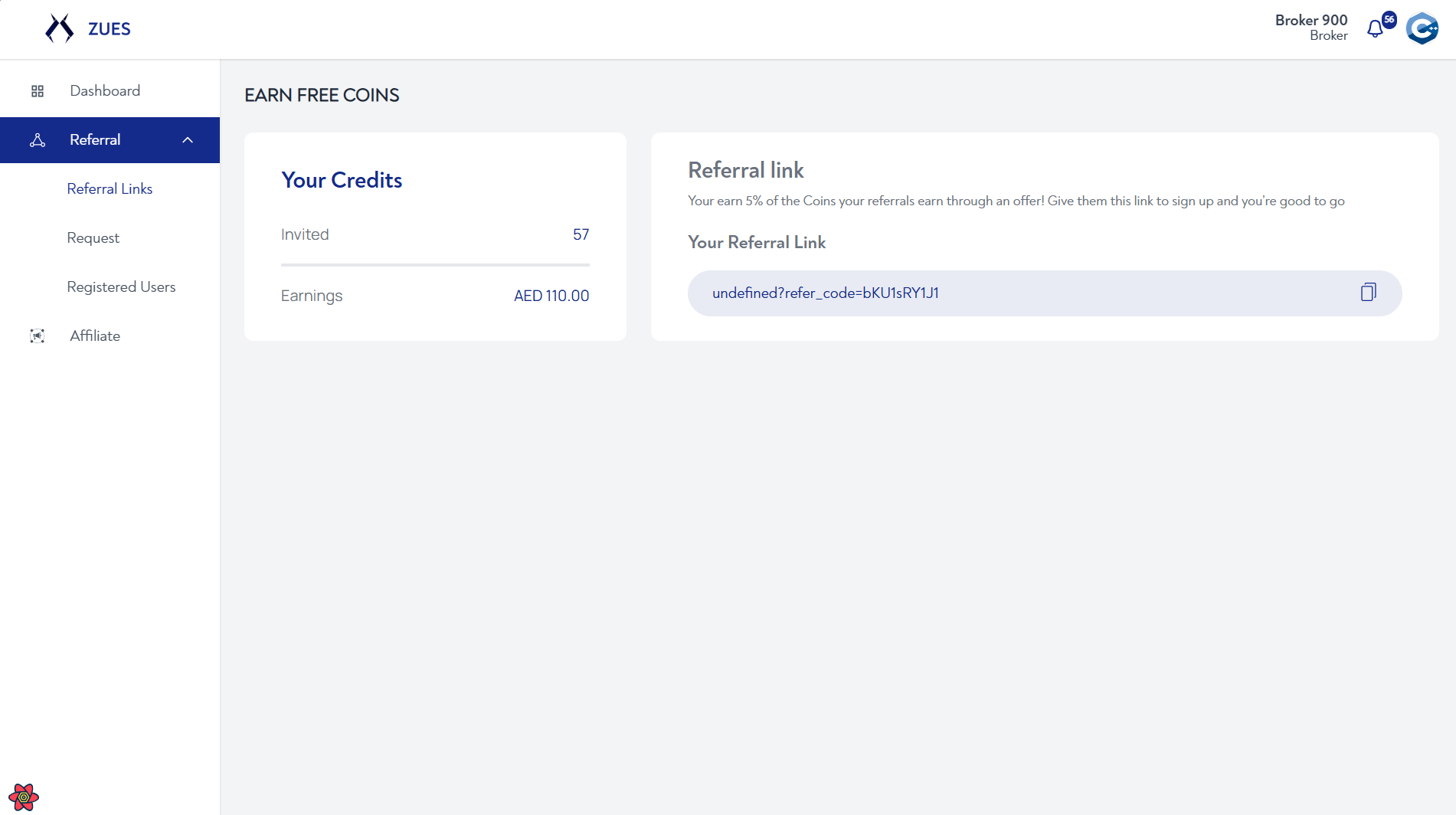Click the Broker 900 username

coord(1310,21)
